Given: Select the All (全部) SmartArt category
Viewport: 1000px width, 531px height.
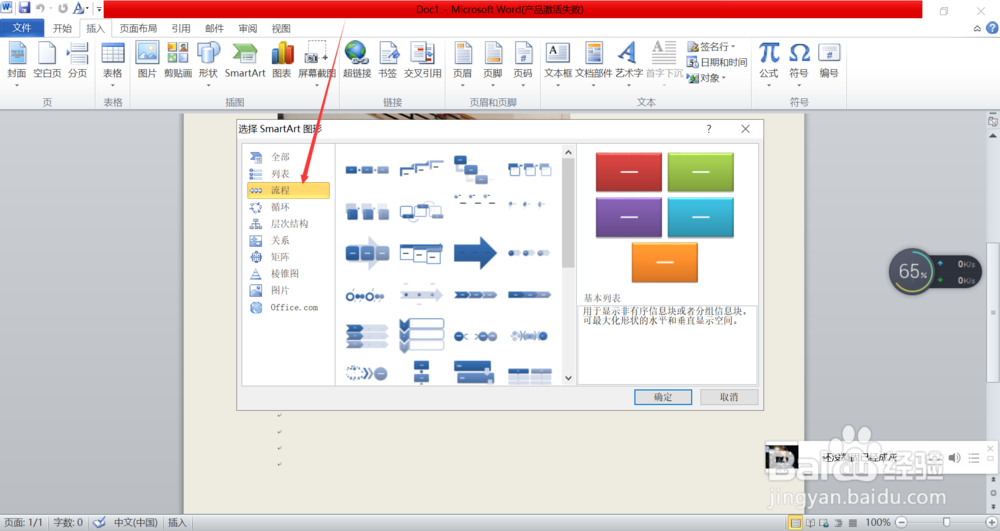Looking at the screenshot, I should pos(288,157).
